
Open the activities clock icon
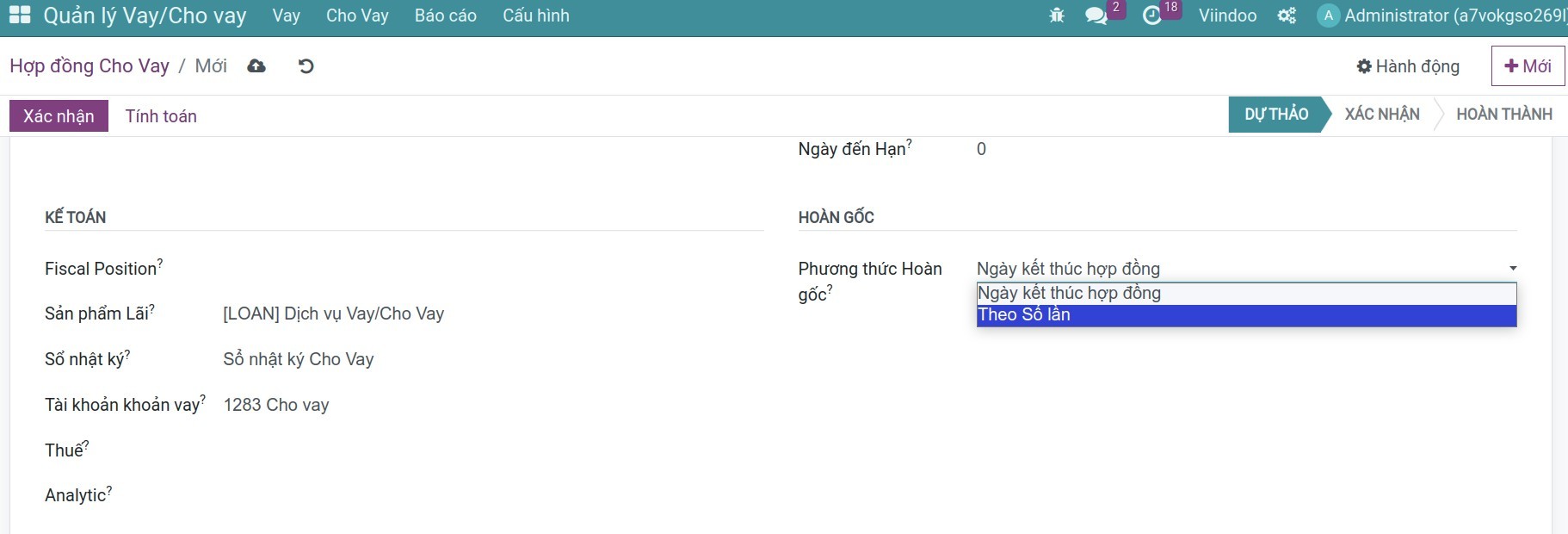[1152, 16]
